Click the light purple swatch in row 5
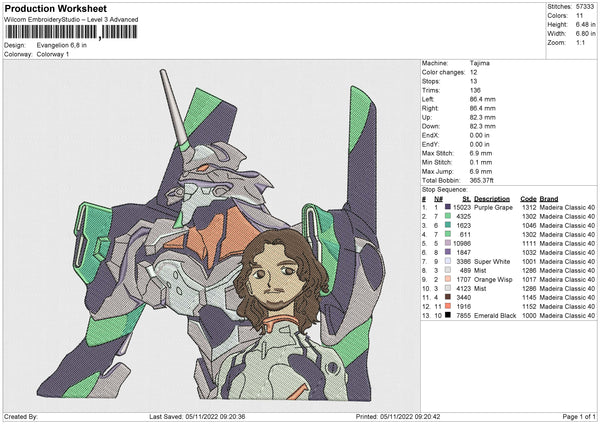This screenshot has height=424, width=600. coord(448,243)
